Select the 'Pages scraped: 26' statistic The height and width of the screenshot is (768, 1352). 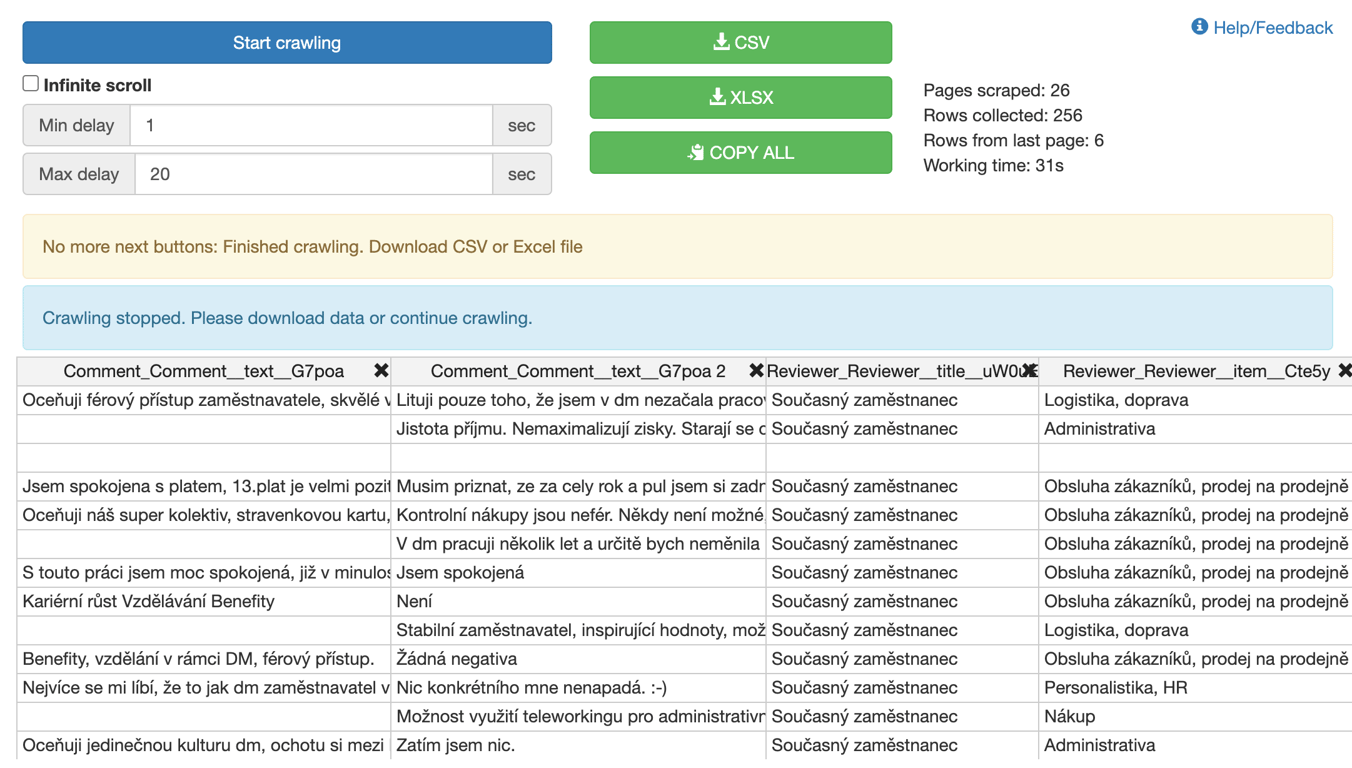[x=996, y=90]
